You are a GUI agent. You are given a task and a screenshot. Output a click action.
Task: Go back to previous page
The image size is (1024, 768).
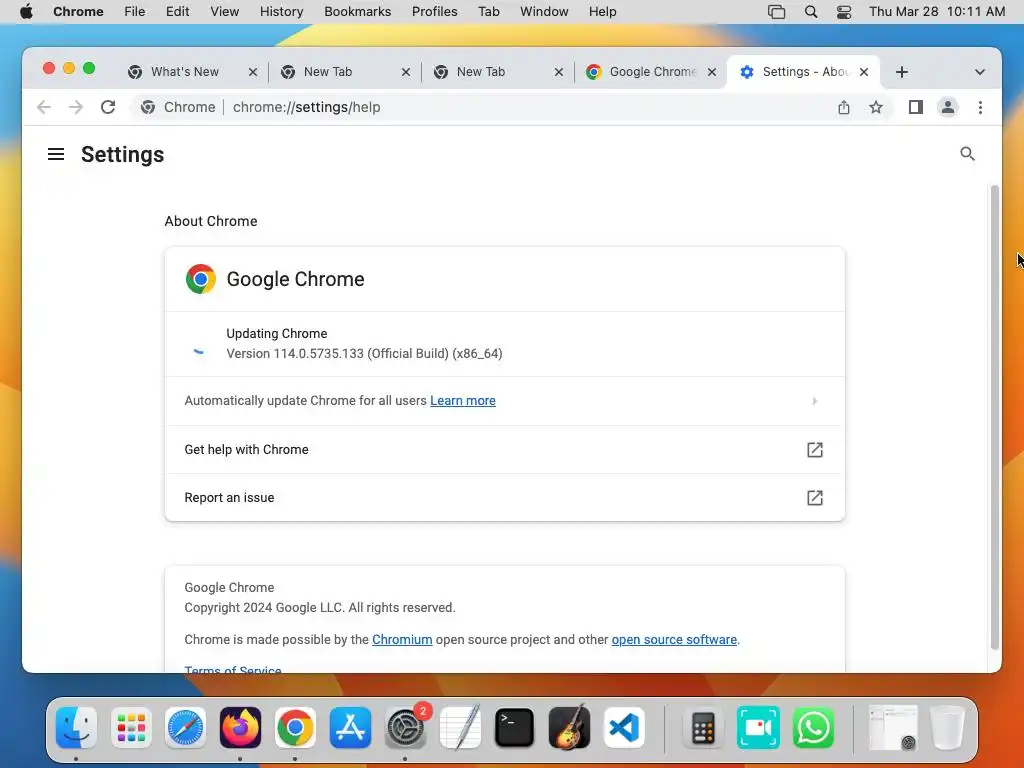pos(44,107)
